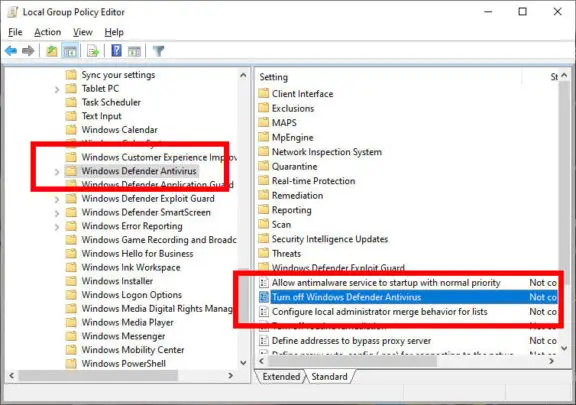Viewport: 576px width, 405px height.
Task: Select Windows PowerShell in the tree
Action: 116,363
